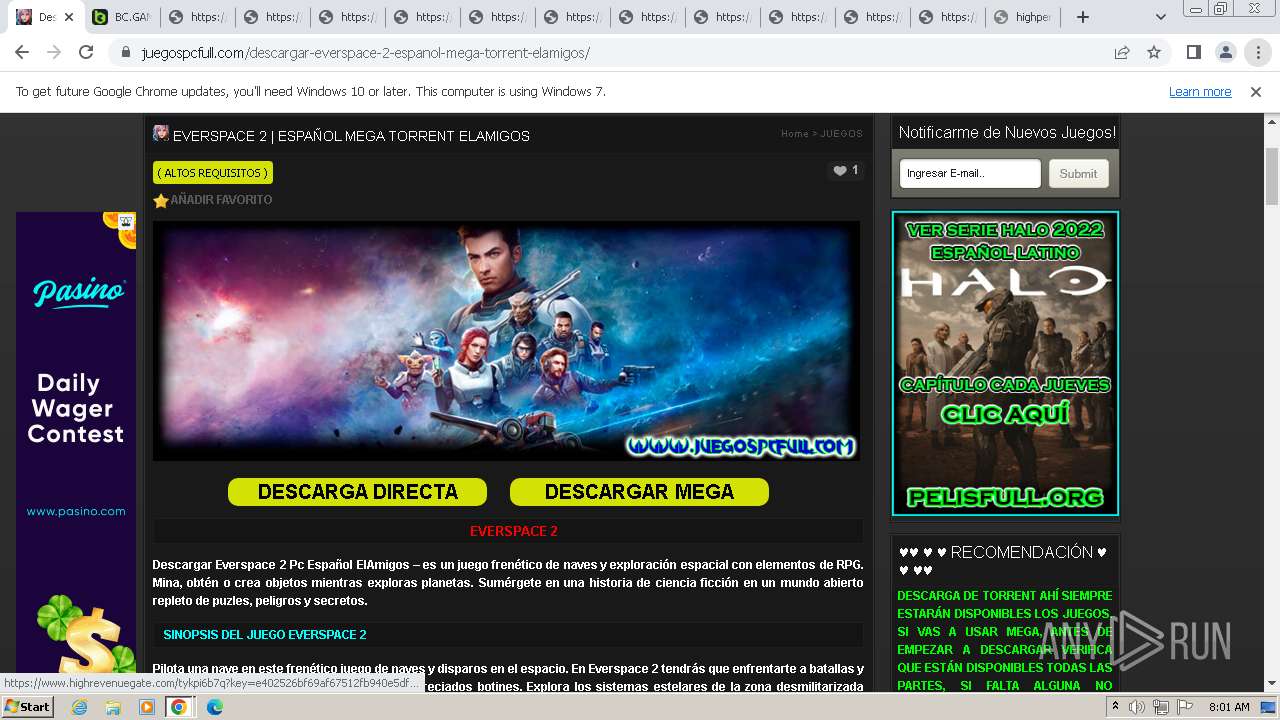This screenshot has height=720, width=1280.
Task: Go back with the browser back arrow
Action: (x=22, y=52)
